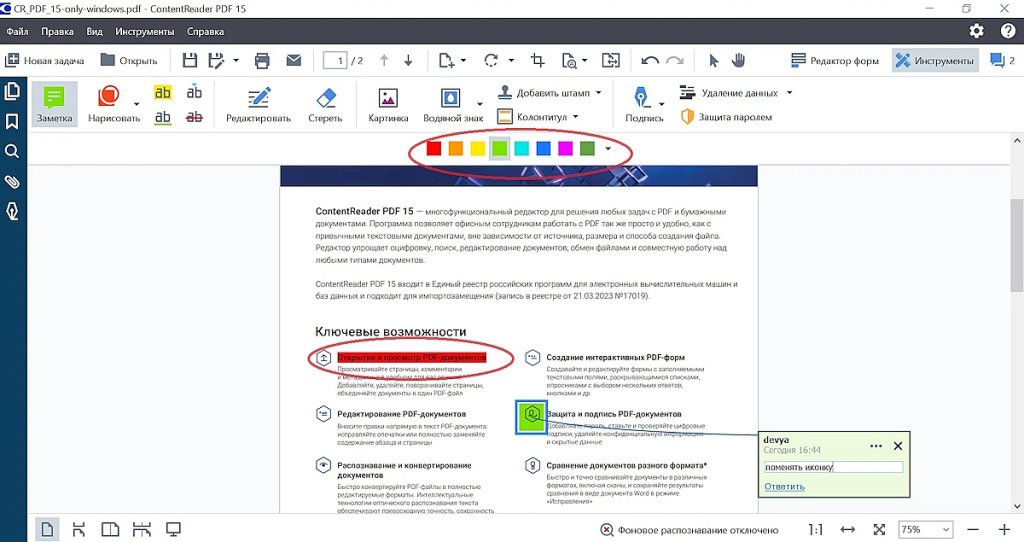
Task: Expand the Draw tool dropdown arrow
Action: pyautogui.click(x=136, y=104)
